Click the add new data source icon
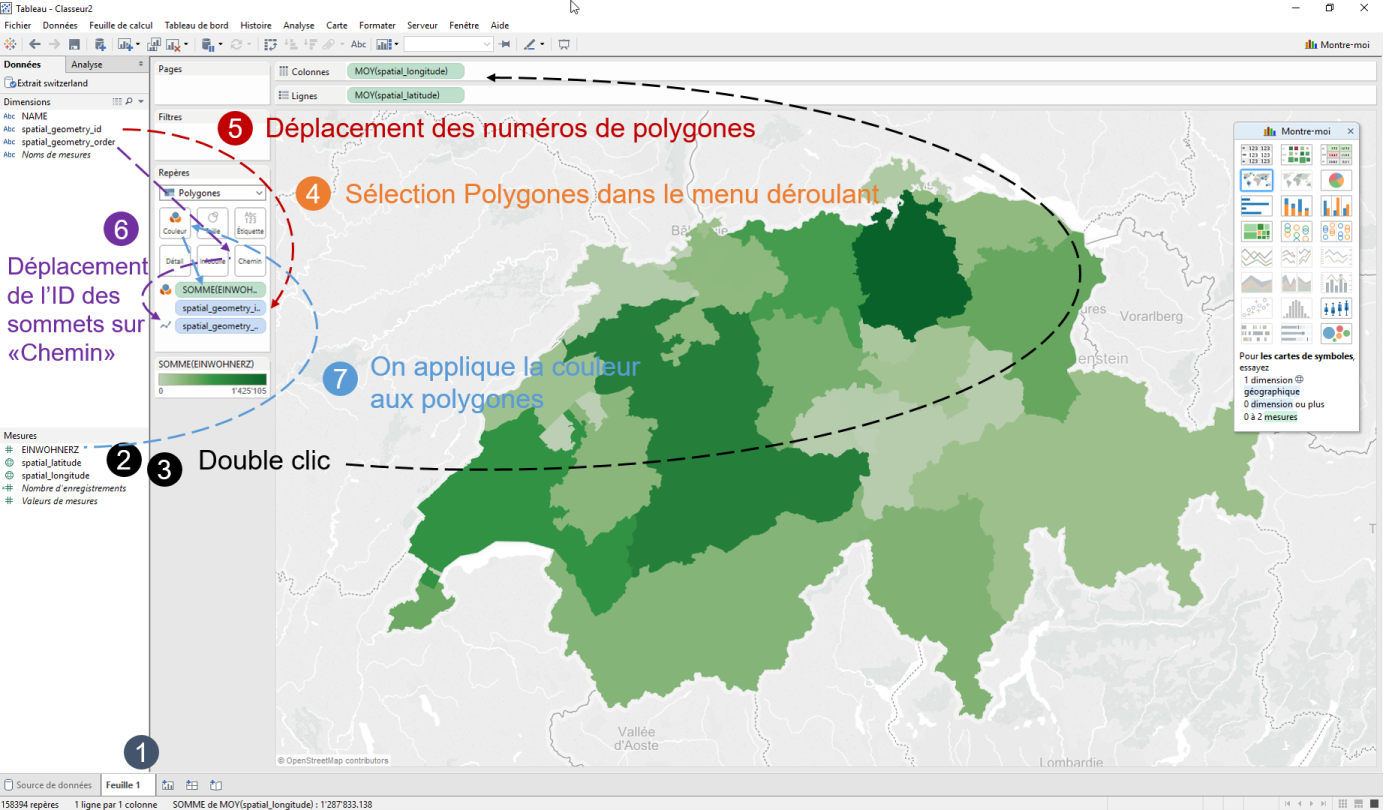Image resolution: width=1386 pixels, height=810 pixels. tap(100, 44)
